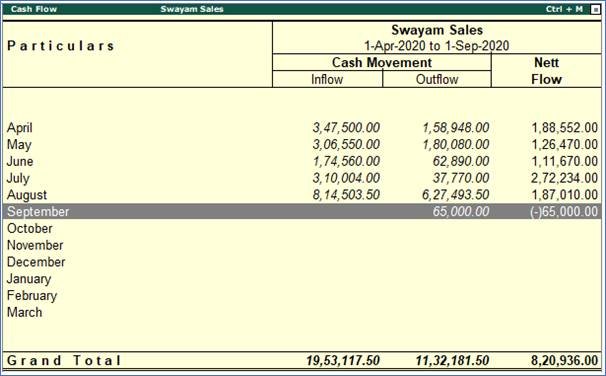Select the July row
The image size is (606, 376).
pos(302,178)
